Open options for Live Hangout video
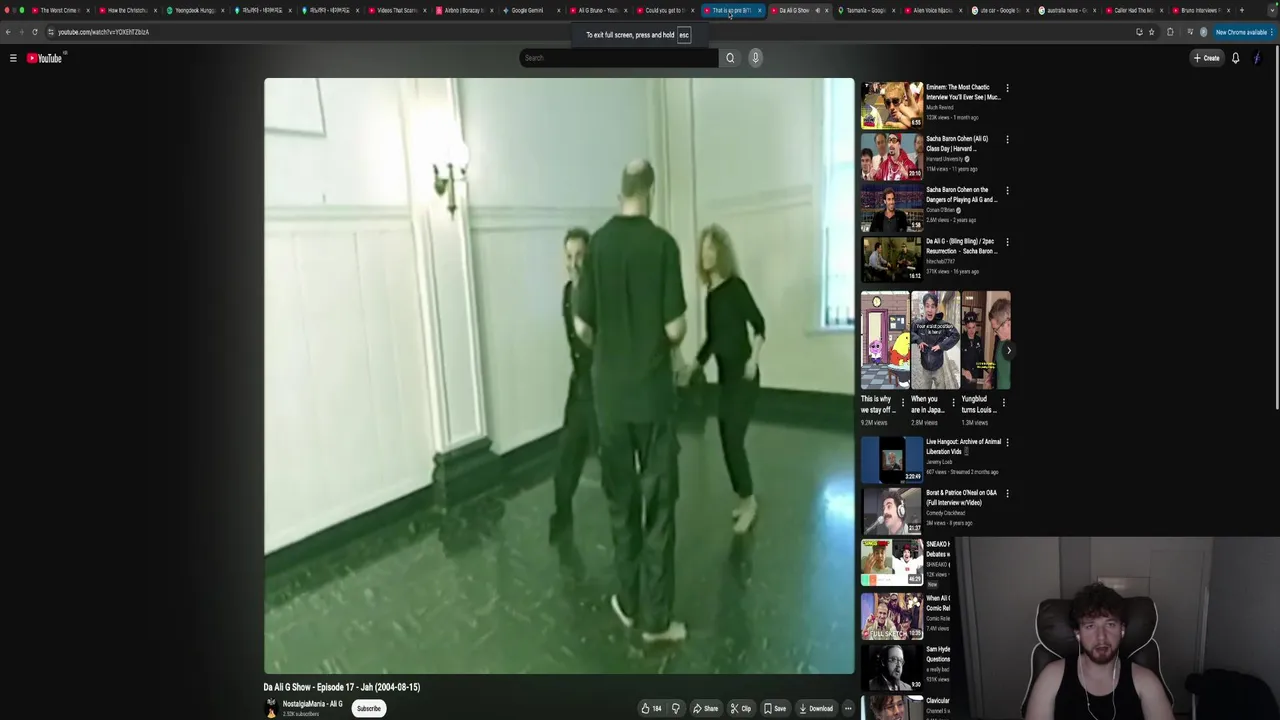 pos(1007,442)
